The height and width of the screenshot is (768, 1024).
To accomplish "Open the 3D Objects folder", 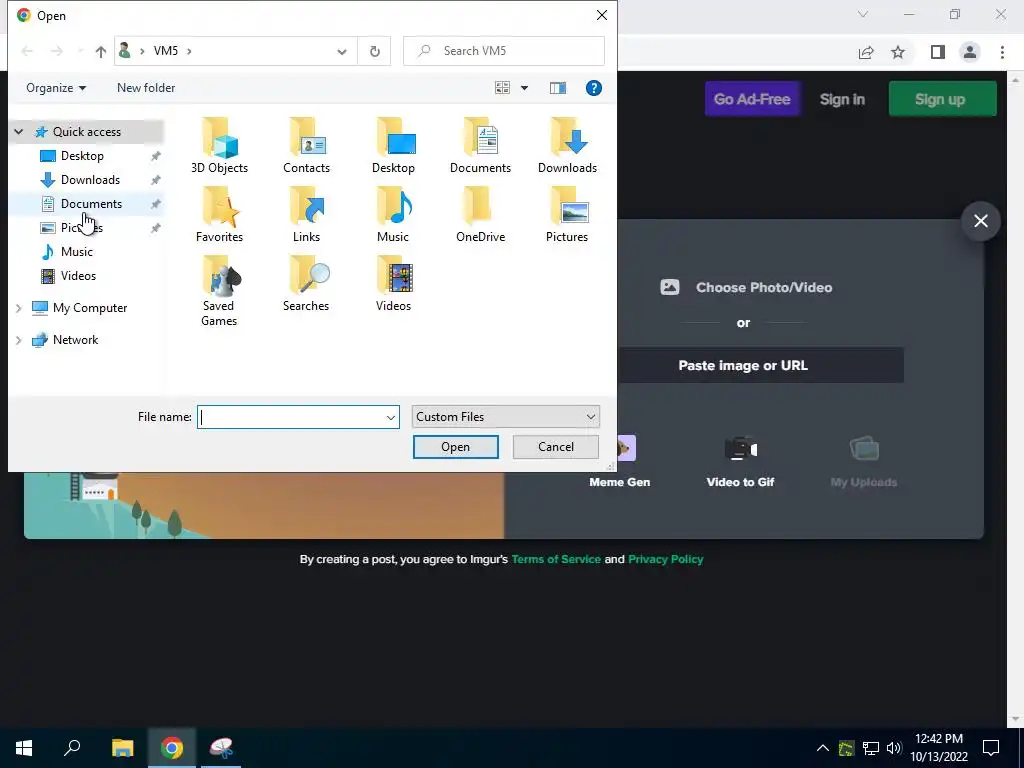I will click(219, 145).
